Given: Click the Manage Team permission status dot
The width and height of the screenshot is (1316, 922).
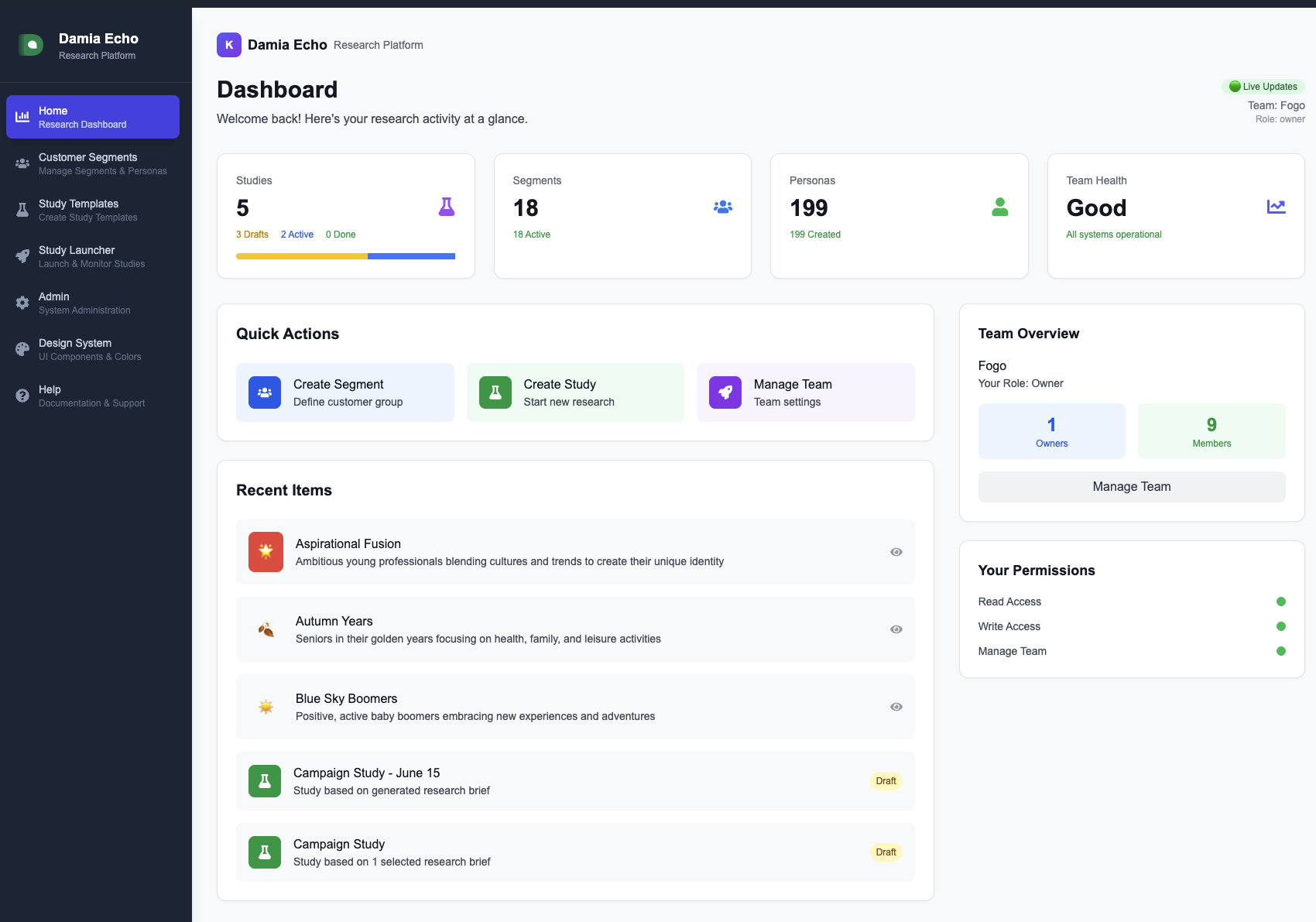Looking at the screenshot, I should point(1281,651).
